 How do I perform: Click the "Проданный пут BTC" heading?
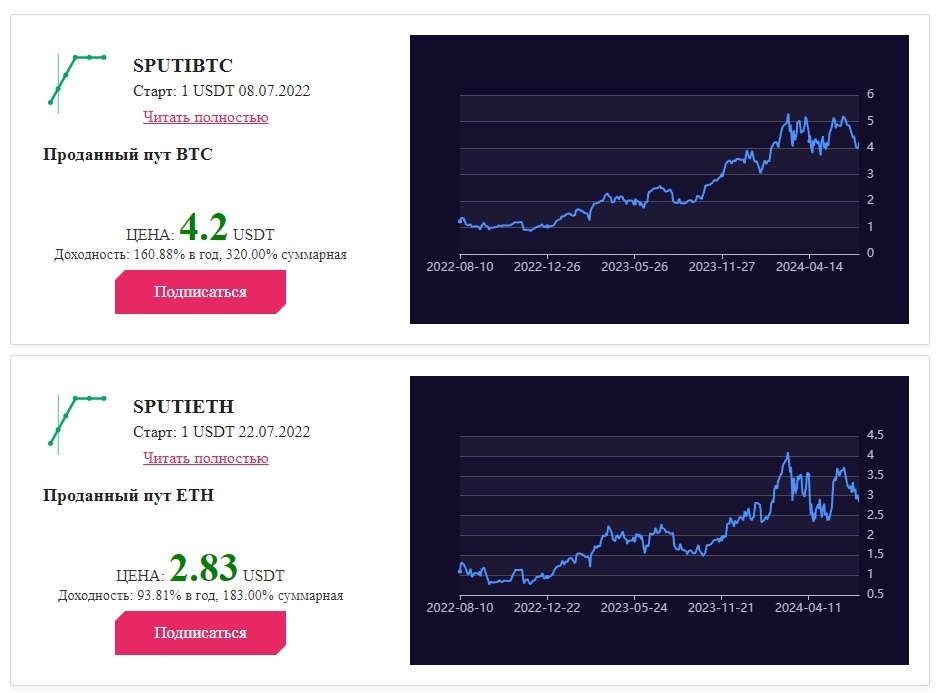(x=128, y=154)
